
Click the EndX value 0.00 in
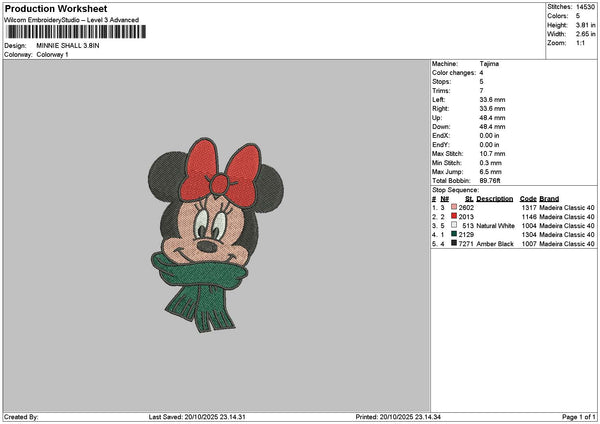(489, 136)
